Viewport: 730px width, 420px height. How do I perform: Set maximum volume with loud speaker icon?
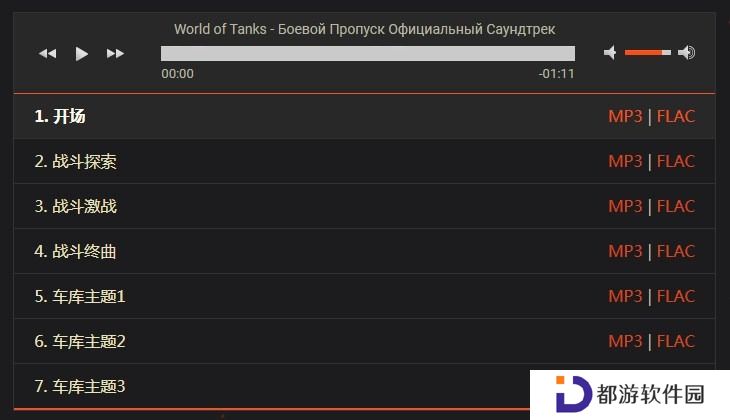(687, 53)
